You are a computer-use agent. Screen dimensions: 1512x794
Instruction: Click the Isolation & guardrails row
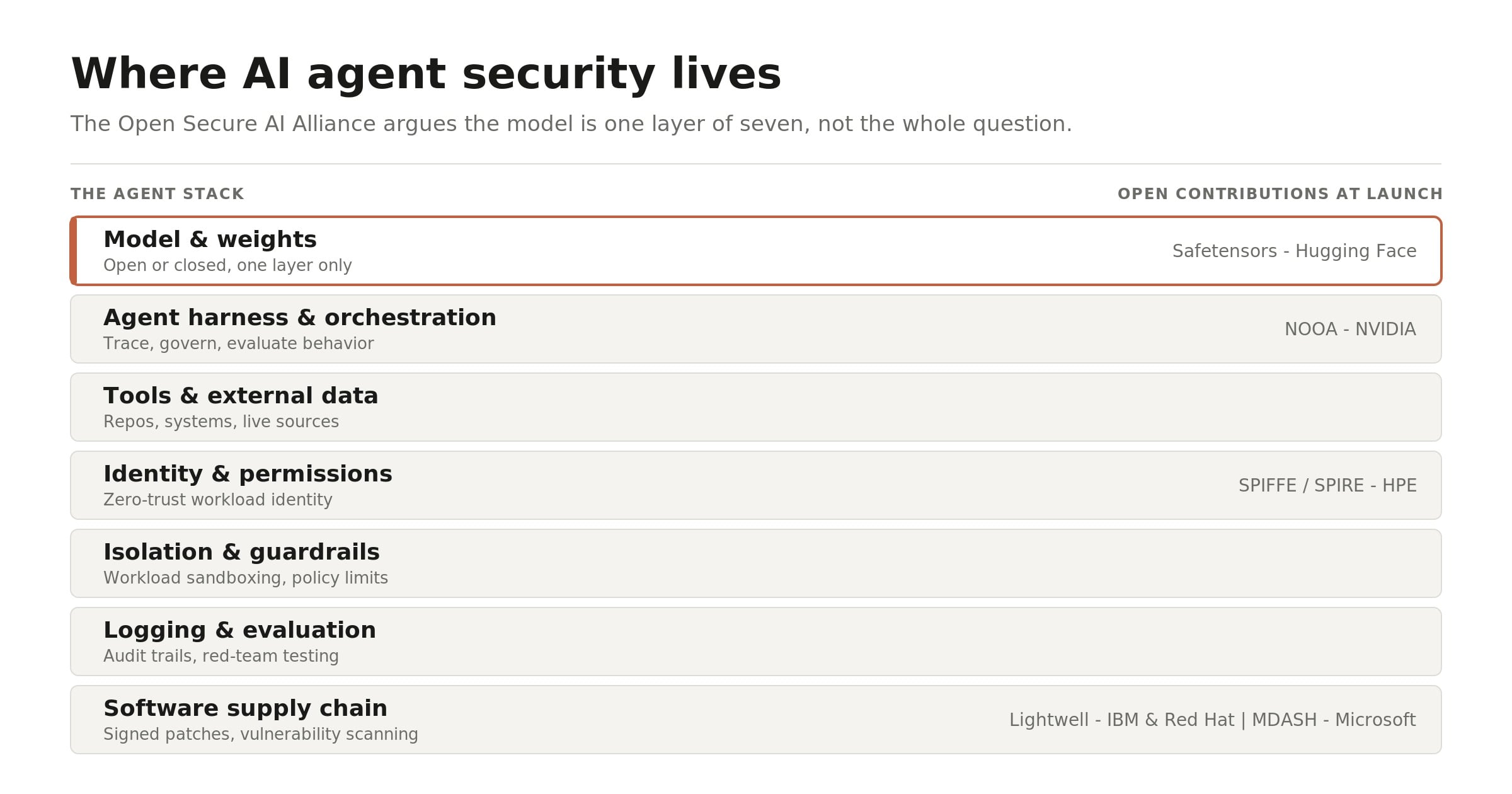click(755, 563)
